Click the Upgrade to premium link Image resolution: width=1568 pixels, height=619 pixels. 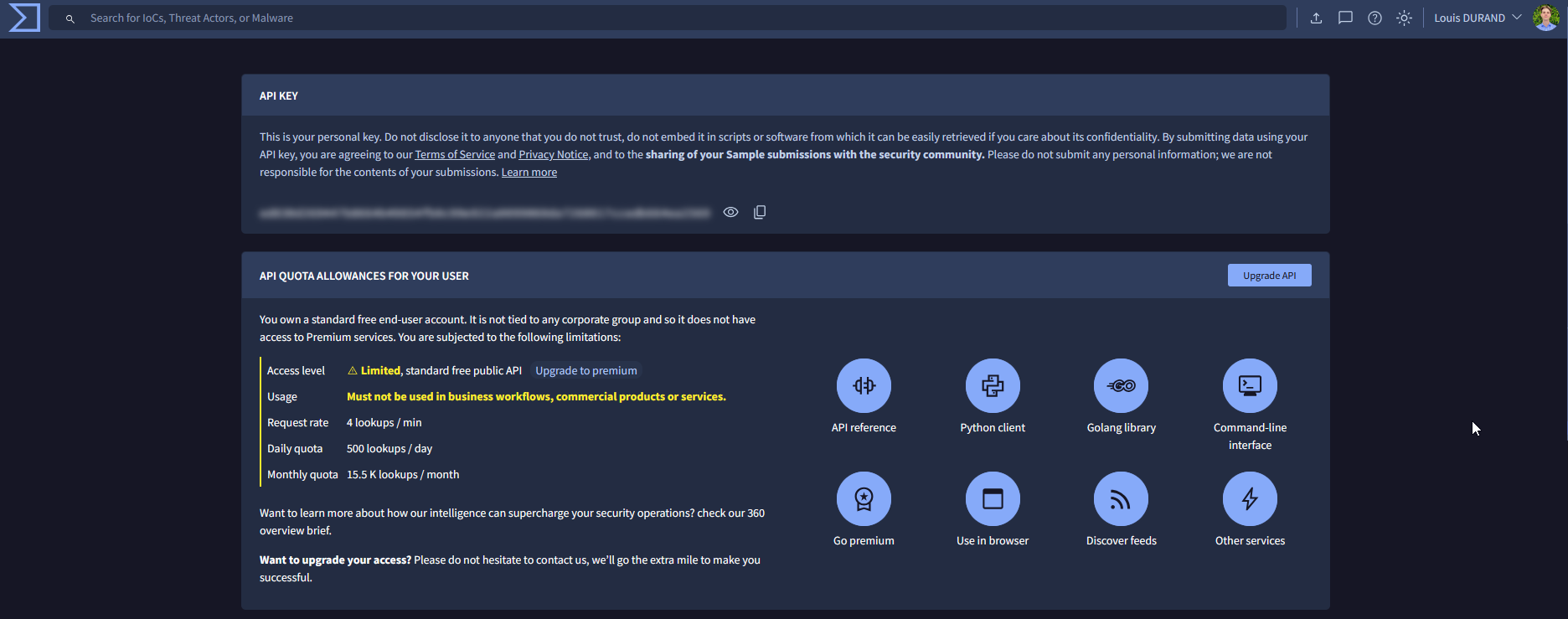click(x=585, y=371)
